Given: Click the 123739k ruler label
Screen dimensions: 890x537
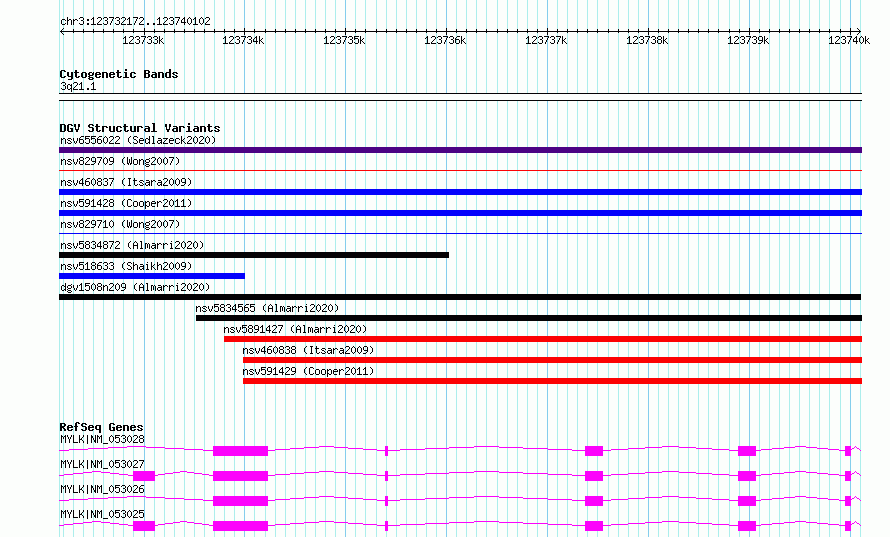Looking at the screenshot, I should pyautogui.click(x=748, y=40).
